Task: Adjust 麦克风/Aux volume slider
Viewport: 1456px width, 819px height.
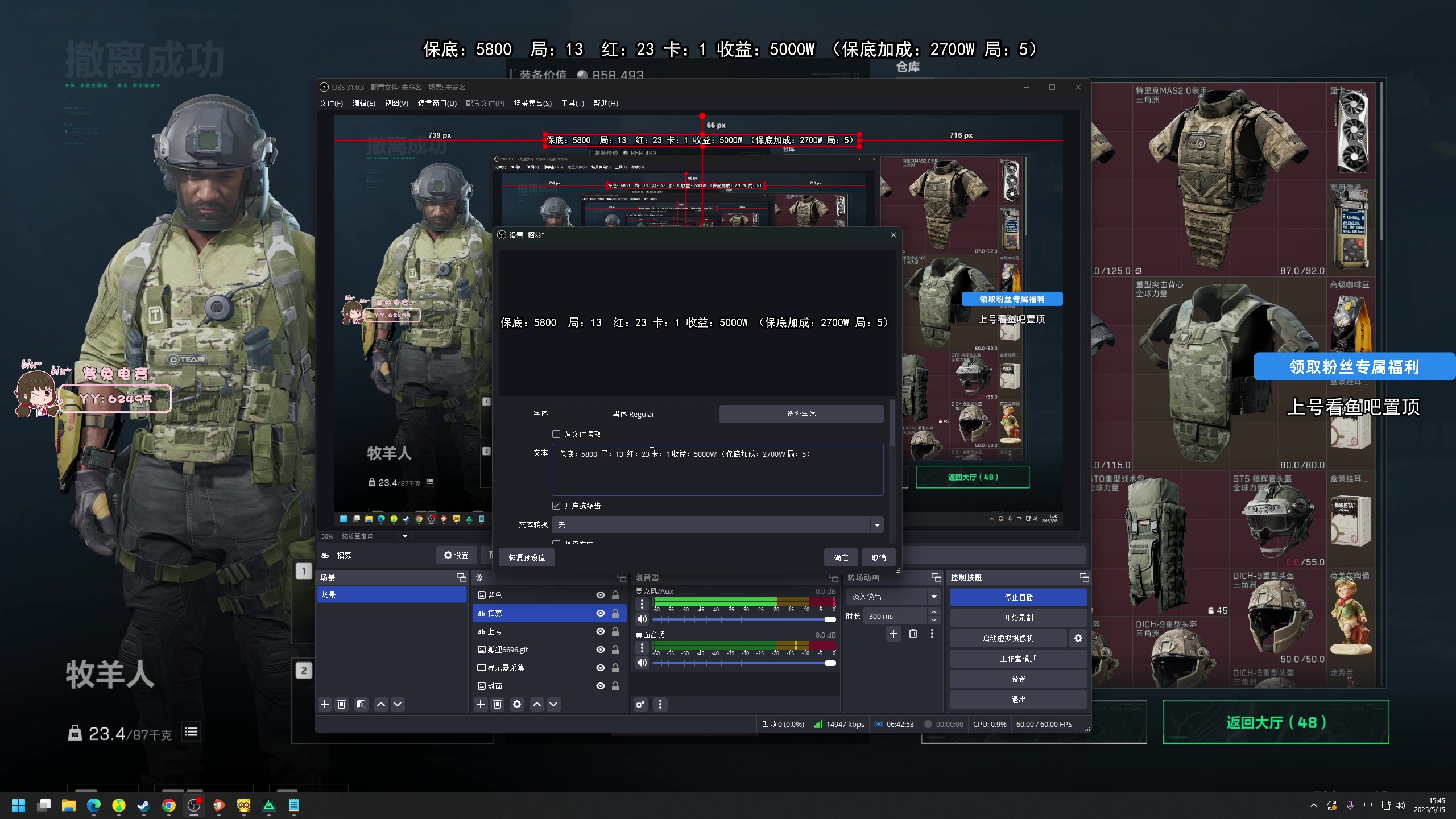Action: coord(744,619)
